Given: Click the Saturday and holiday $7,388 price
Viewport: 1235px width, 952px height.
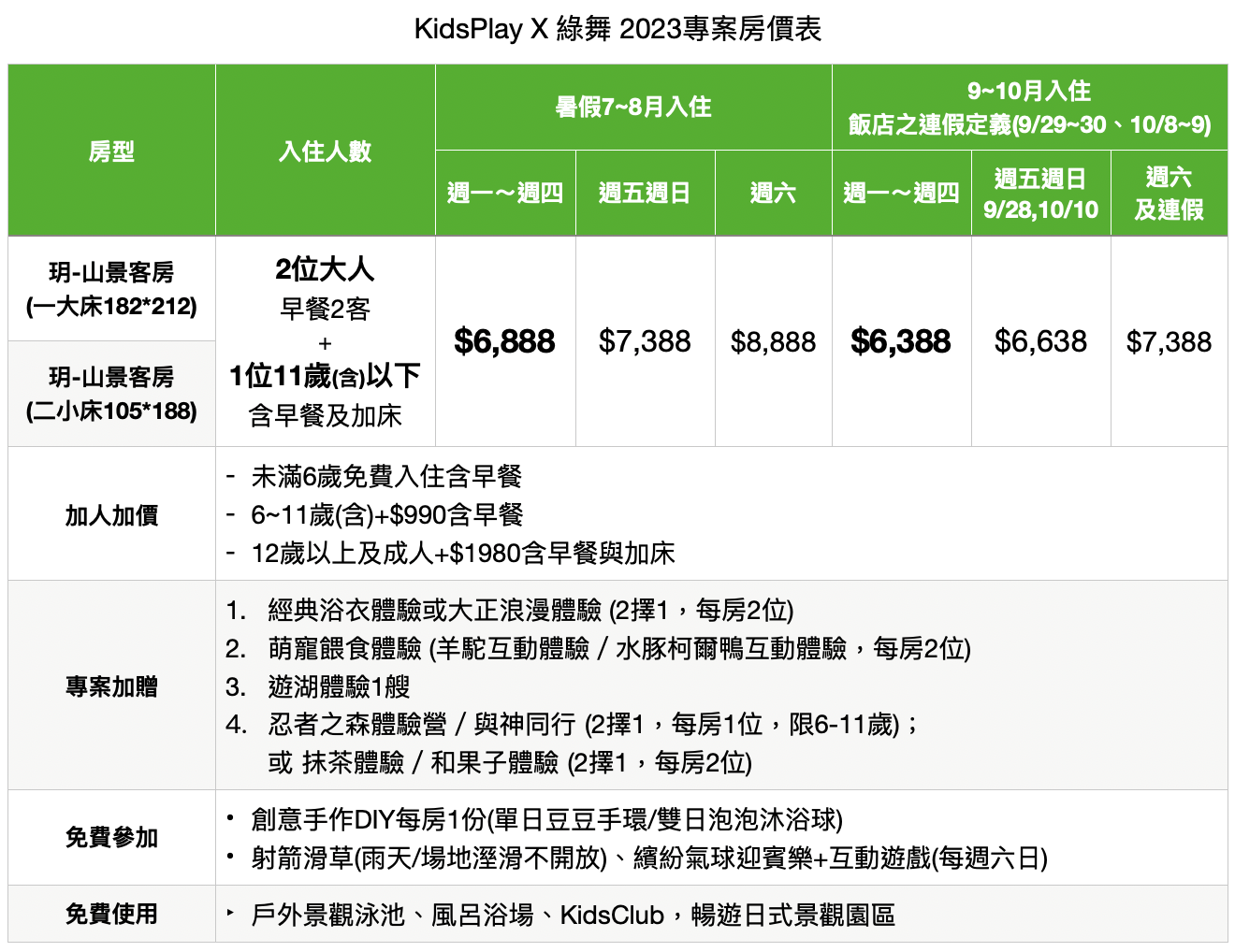Looking at the screenshot, I should coord(1169,341).
